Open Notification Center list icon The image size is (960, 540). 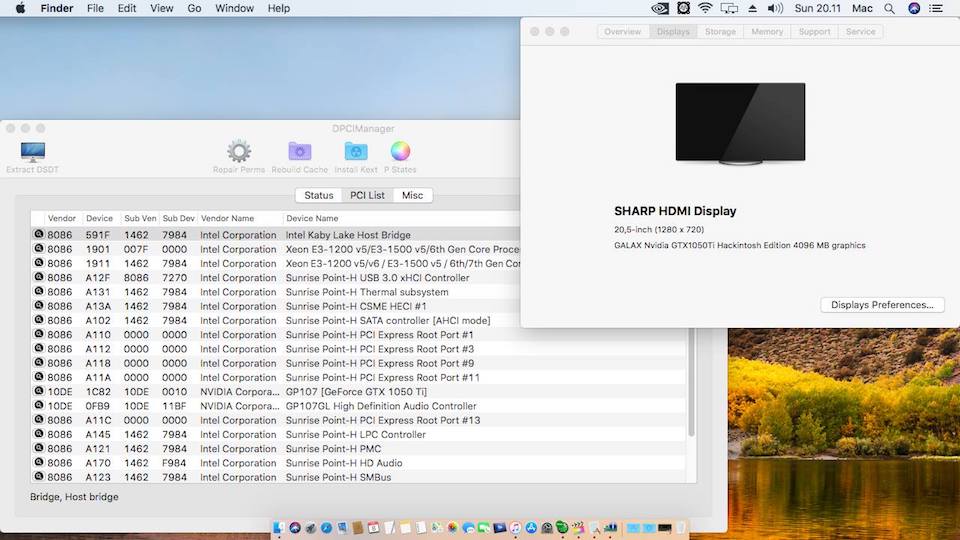(936, 8)
